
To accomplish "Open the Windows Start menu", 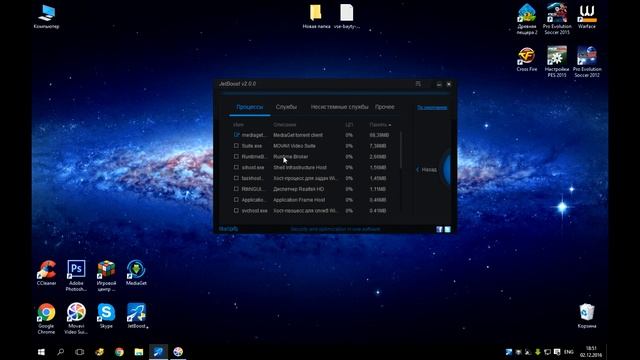I will (41, 351).
